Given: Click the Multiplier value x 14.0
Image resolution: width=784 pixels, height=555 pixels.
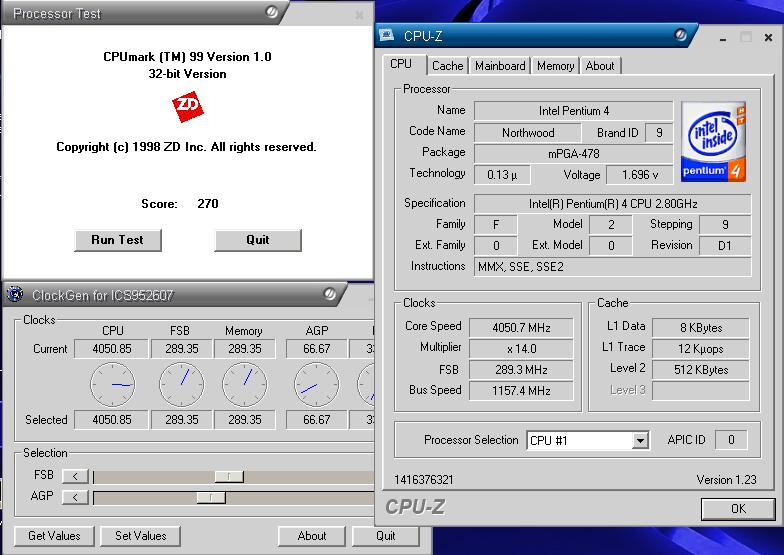Looking at the screenshot, I should coord(521,348).
